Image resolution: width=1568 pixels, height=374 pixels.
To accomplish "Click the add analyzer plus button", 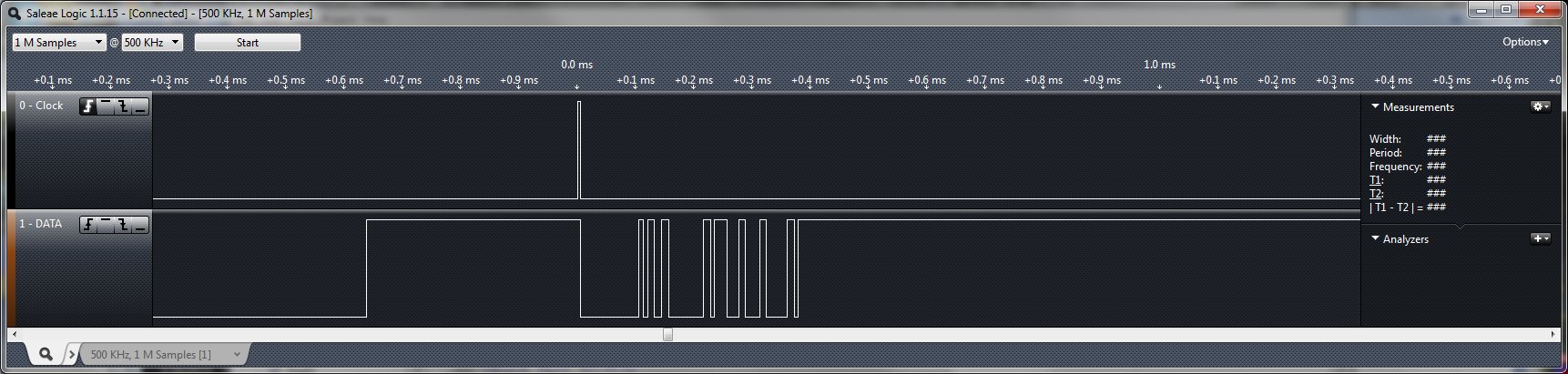I will pos(1540,238).
